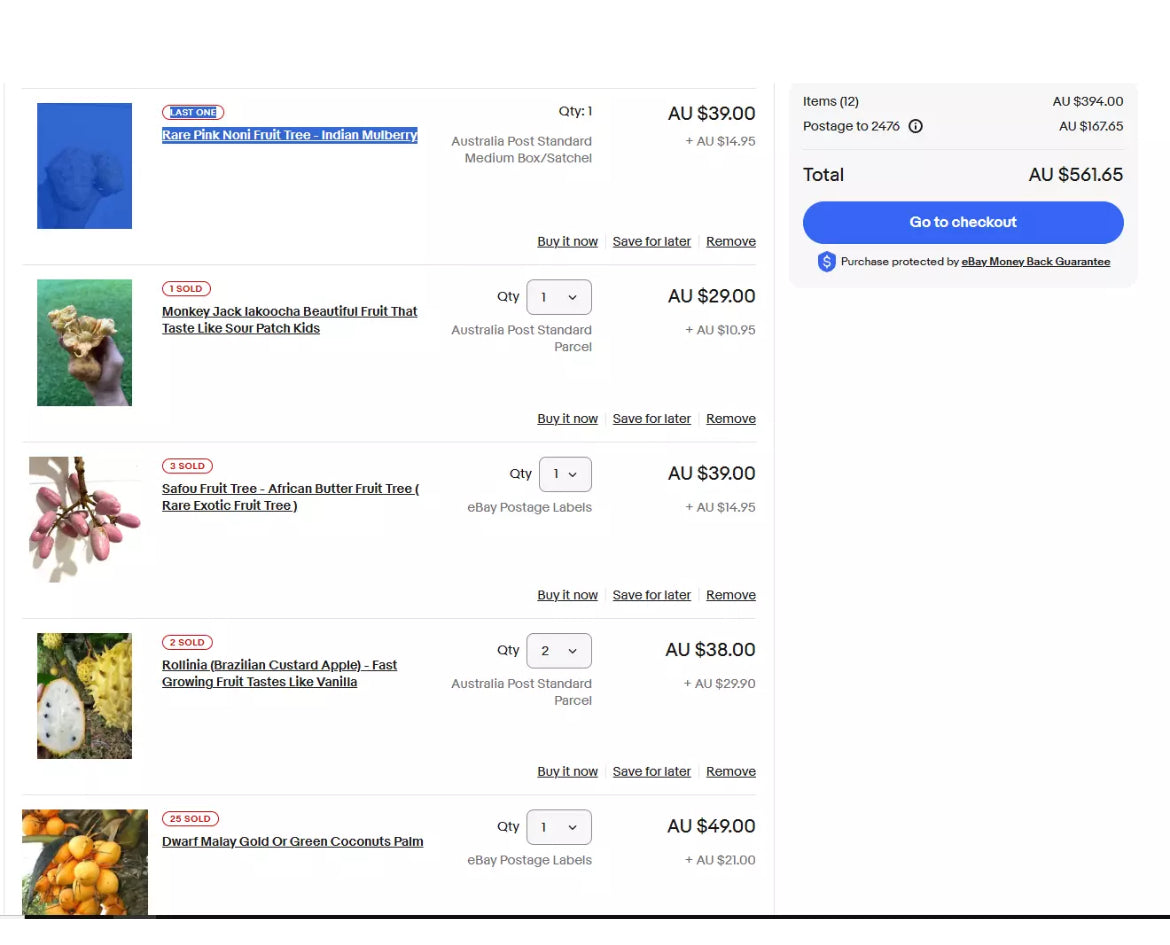Open the Safou Fruit Tree listing title
This screenshot has height=945, width=1170.
[x=290, y=497]
